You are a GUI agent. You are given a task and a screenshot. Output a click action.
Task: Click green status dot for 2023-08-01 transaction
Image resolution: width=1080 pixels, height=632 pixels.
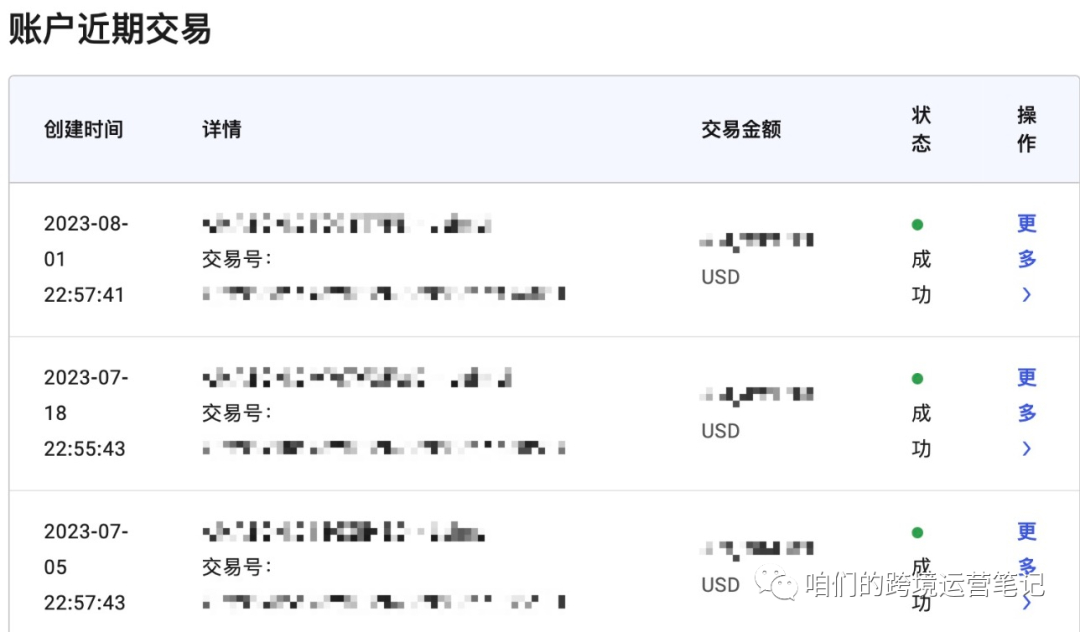(x=917, y=224)
